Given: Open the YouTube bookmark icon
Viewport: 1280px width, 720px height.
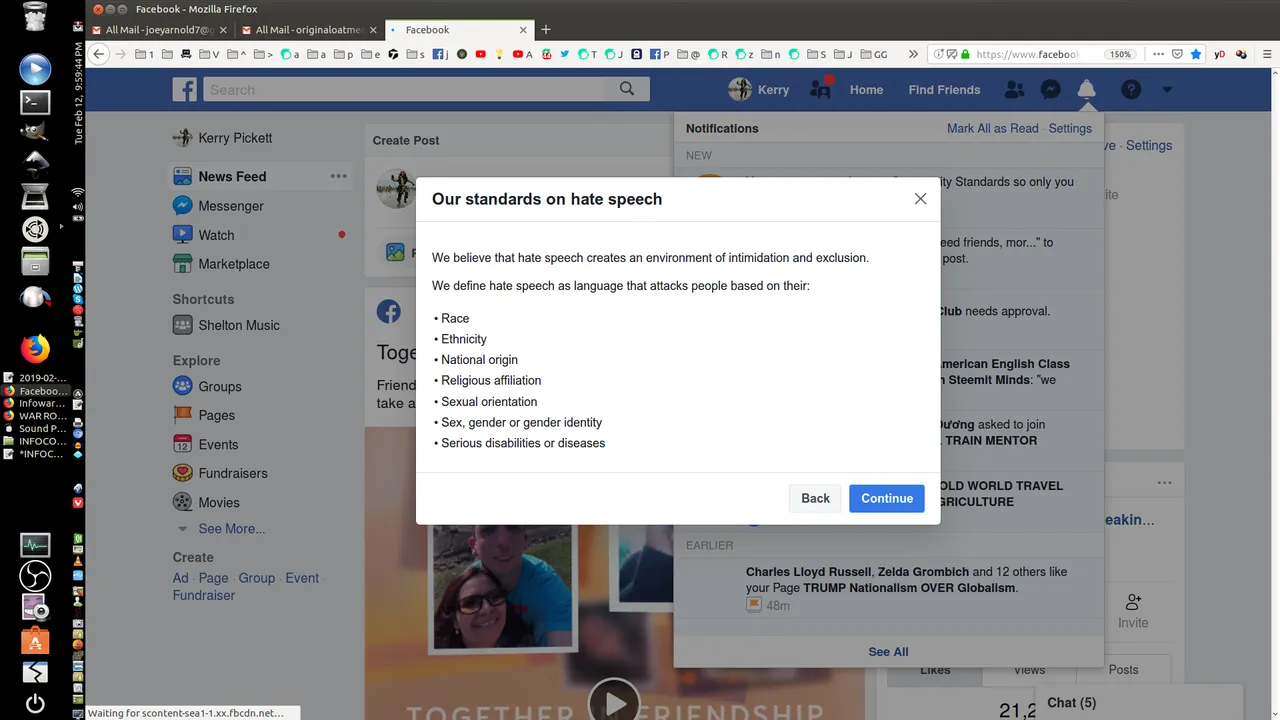Looking at the screenshot, I should [x=481, y=54].
